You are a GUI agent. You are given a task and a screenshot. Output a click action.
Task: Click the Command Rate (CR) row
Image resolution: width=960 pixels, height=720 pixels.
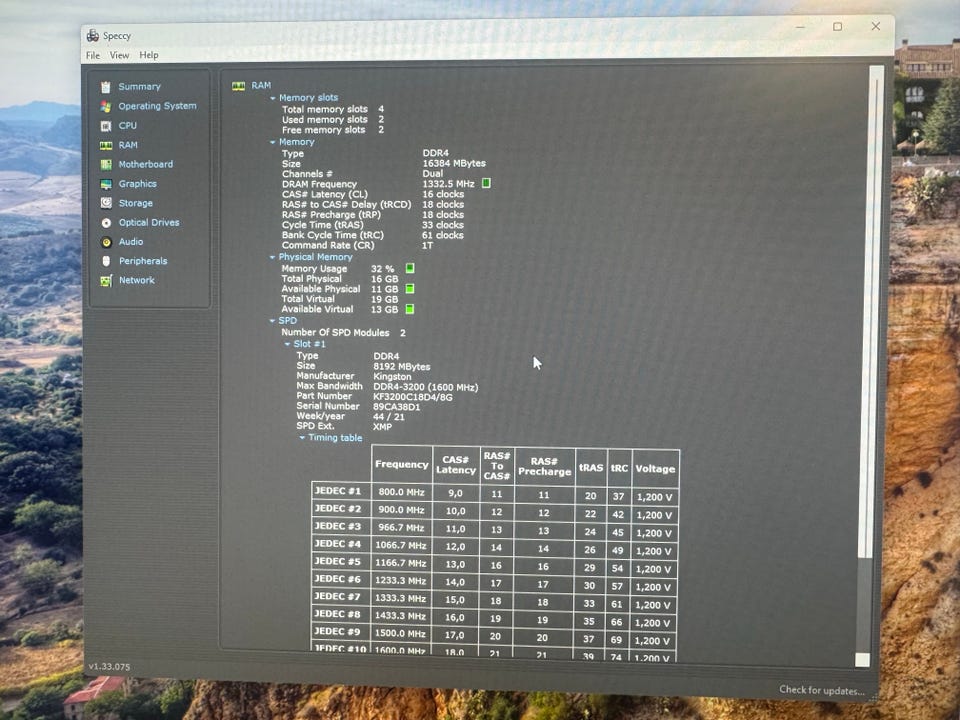click(358, 246)
